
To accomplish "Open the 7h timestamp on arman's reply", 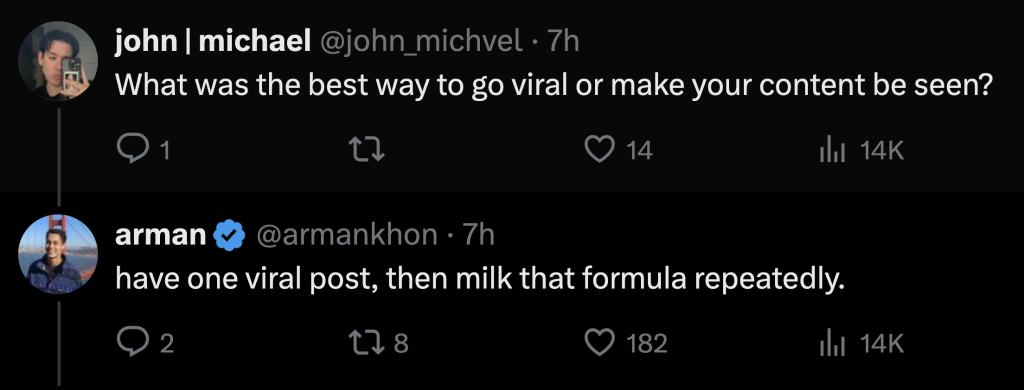I will [x=479, y=235].
